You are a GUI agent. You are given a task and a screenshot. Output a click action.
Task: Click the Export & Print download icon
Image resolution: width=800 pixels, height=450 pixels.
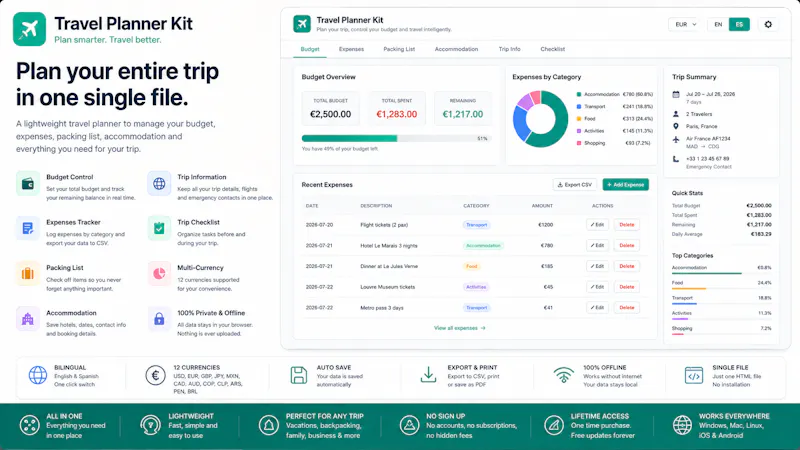[428, 375]
